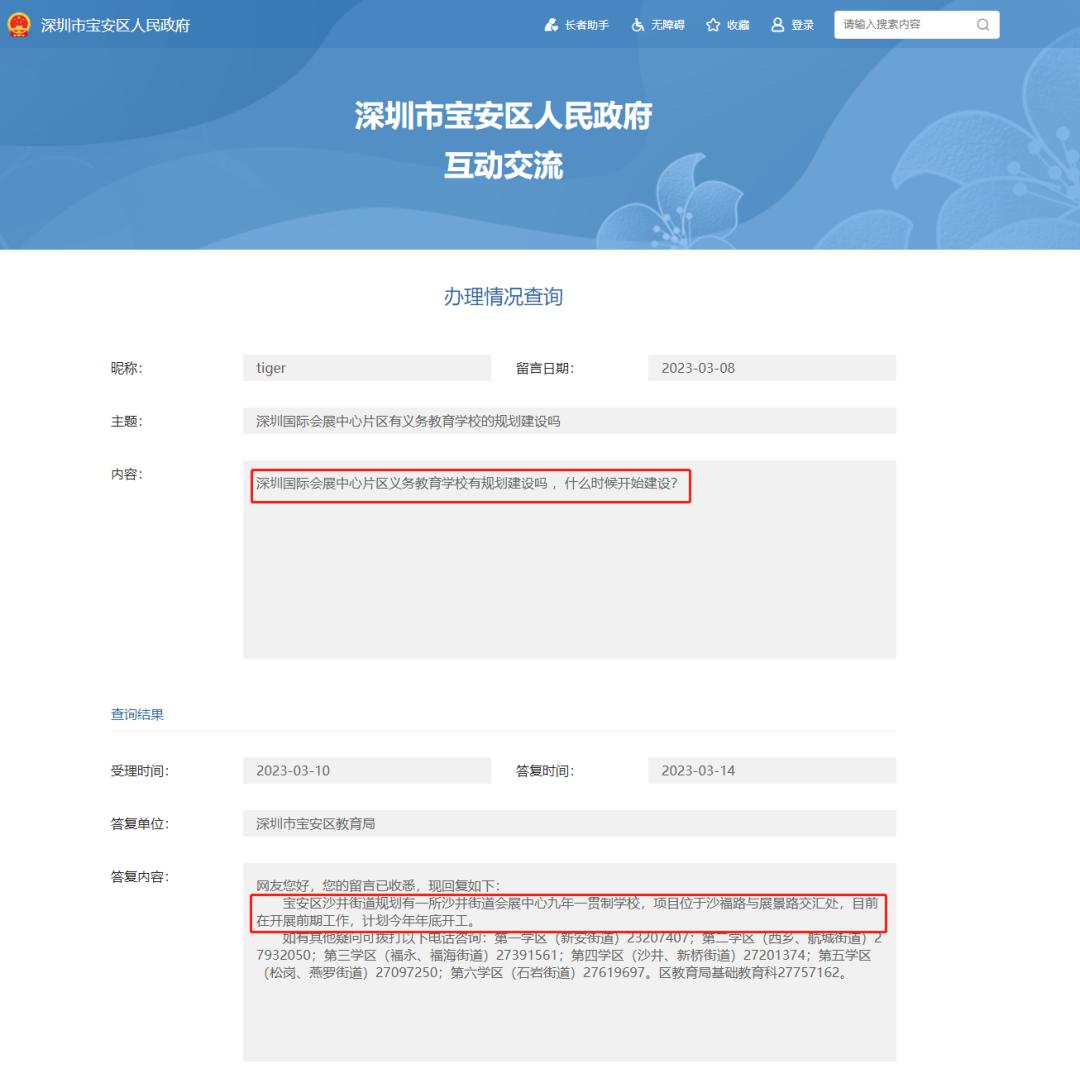1080x1078 pixels.
Task: Select the 答复单位 field showing 深圳市宝安区教育局
Action: [x=568, y=822]
